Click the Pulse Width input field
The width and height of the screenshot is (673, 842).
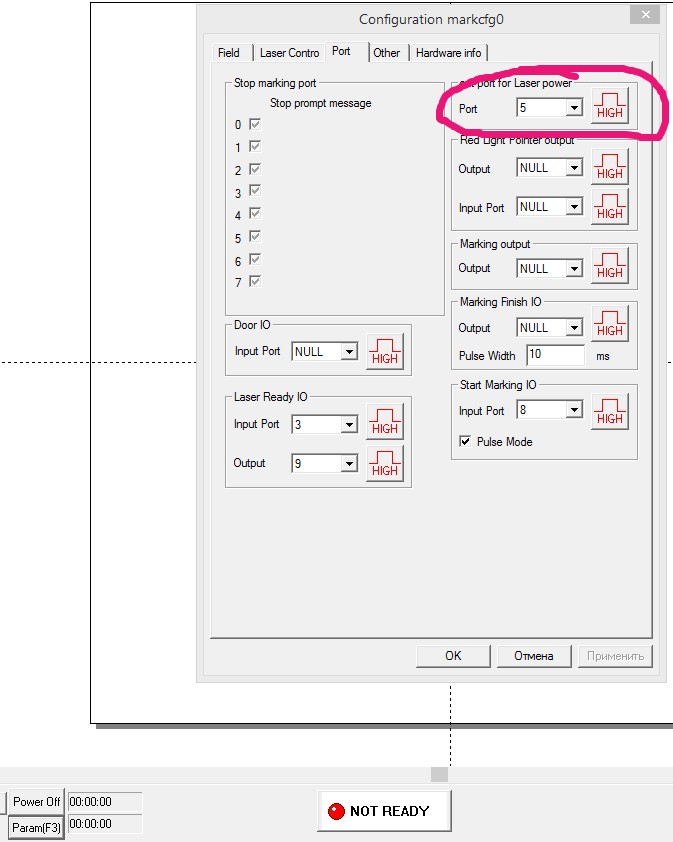(555, 355)
